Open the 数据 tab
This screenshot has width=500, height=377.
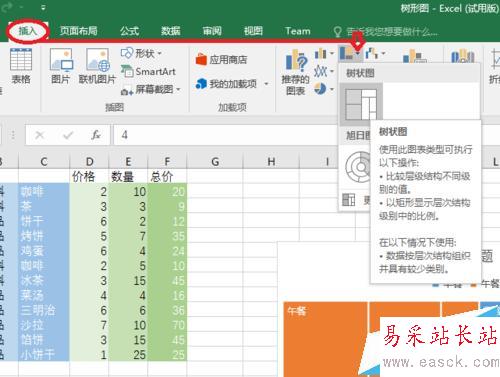click(171, 31)
